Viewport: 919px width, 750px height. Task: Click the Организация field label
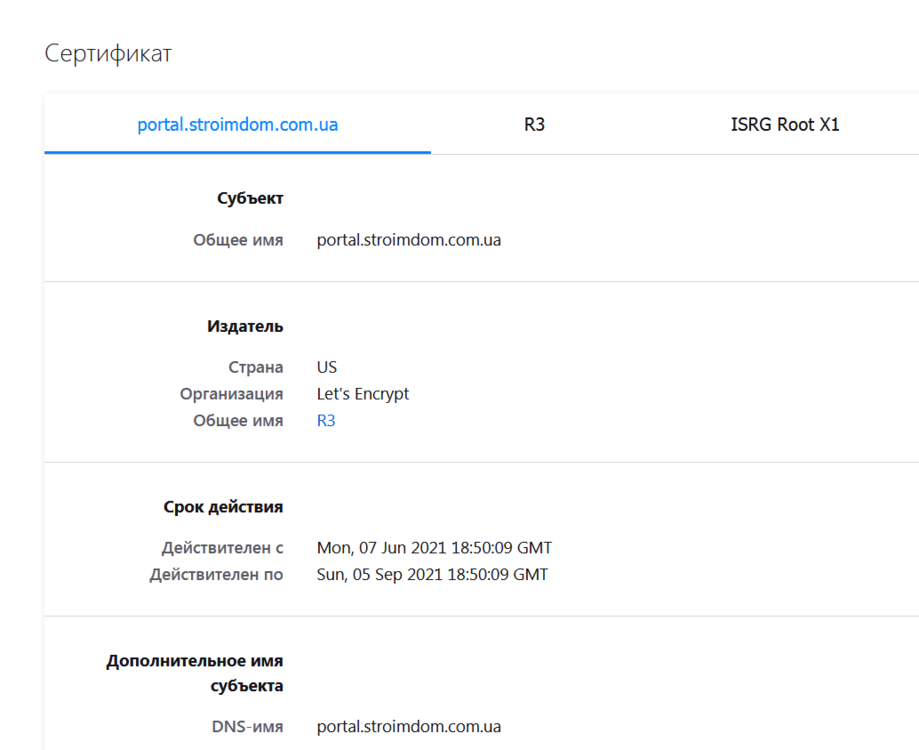(x=231, y=394)
